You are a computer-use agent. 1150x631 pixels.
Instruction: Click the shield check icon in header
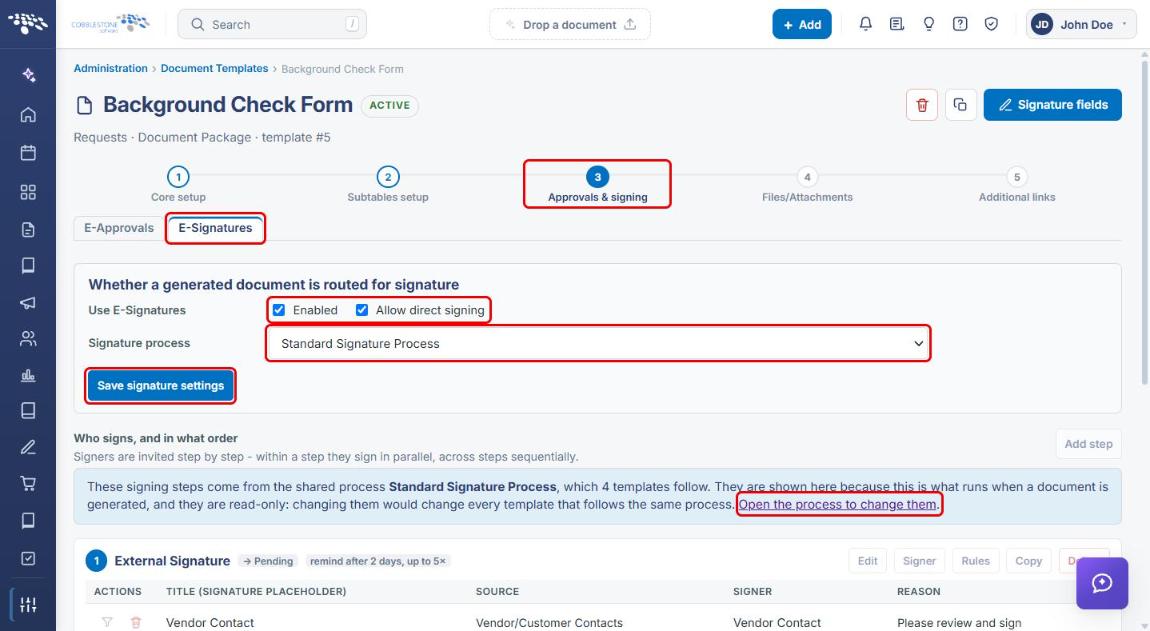(x=991, y=24)
